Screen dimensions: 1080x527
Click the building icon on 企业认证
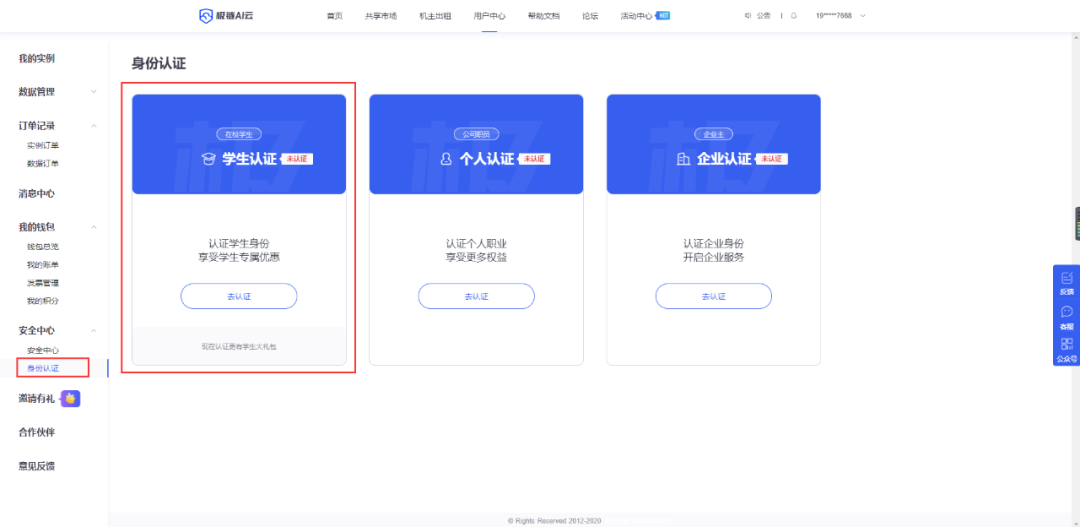click(x=683, y=159)
